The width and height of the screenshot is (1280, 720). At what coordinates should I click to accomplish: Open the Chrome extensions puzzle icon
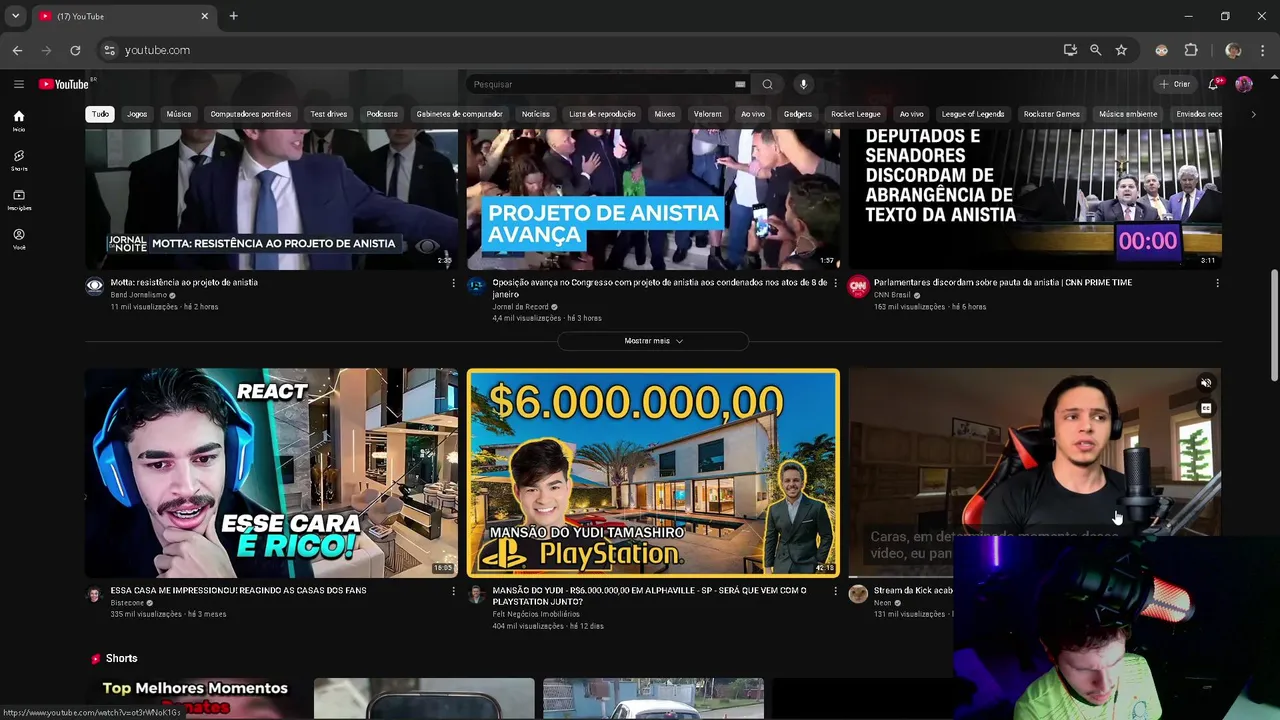[1191, 50]
